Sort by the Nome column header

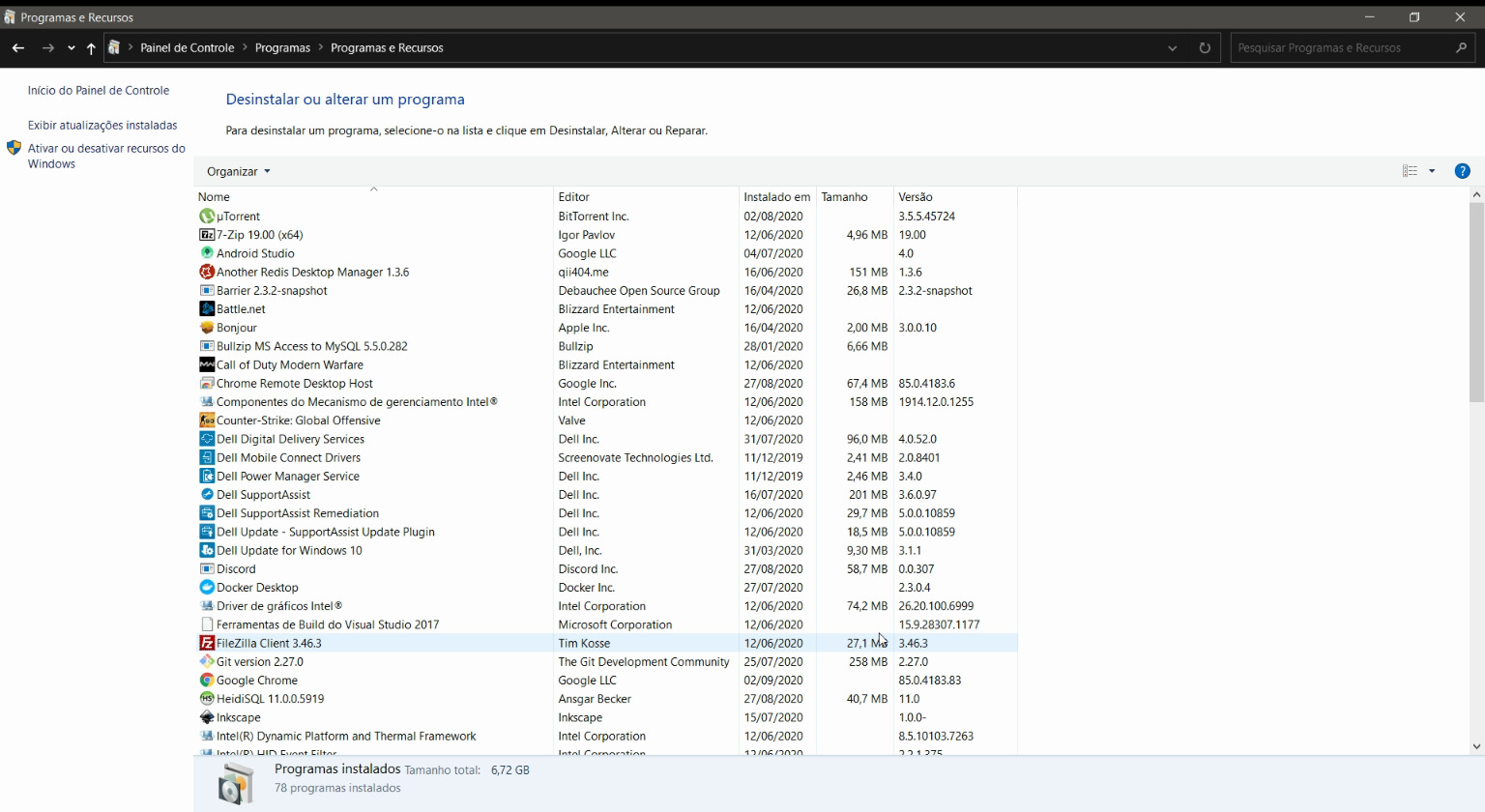pyautogui.click(x=374, y=196)
